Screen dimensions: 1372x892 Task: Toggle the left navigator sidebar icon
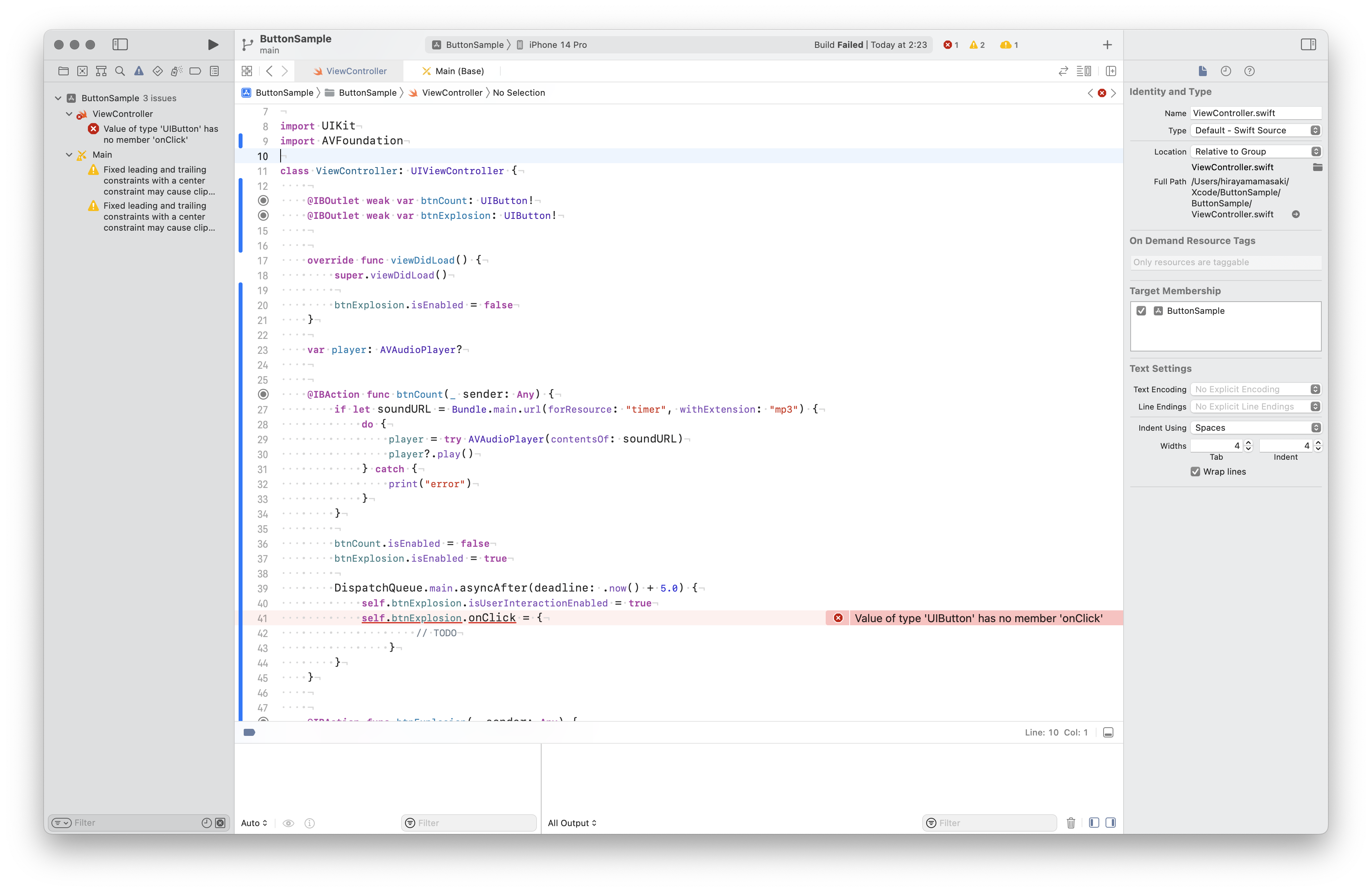coord(120,44)
